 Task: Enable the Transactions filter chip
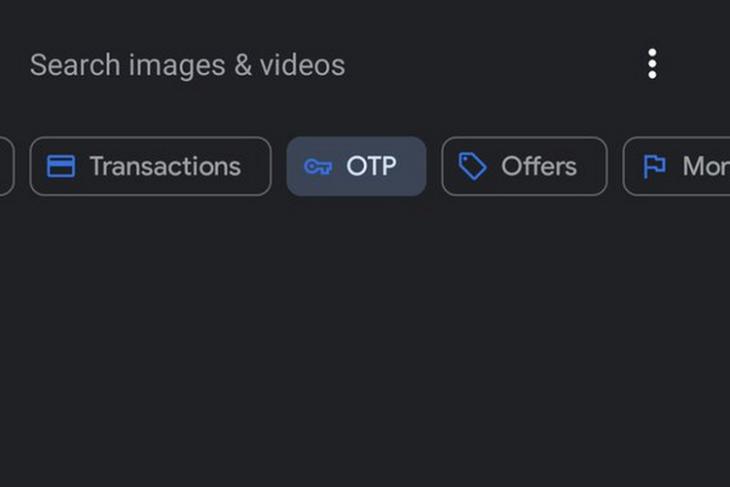click(150, 166)
